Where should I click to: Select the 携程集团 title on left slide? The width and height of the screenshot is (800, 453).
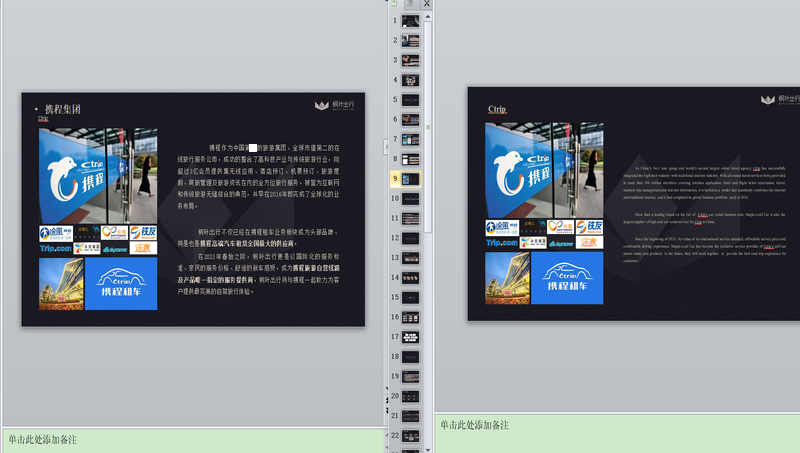[x=62, y=109]
